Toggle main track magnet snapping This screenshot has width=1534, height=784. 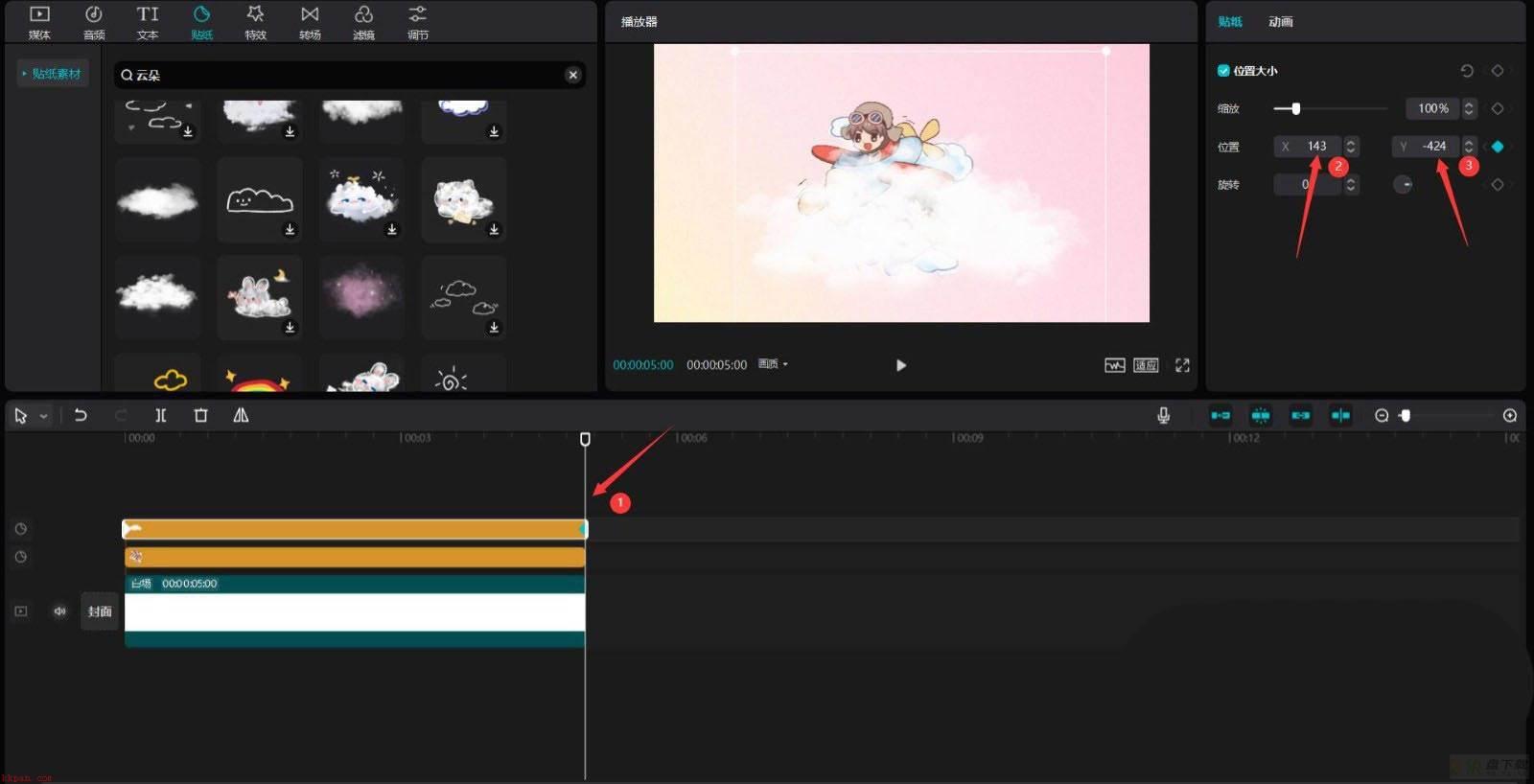[x=1220, y=415]
